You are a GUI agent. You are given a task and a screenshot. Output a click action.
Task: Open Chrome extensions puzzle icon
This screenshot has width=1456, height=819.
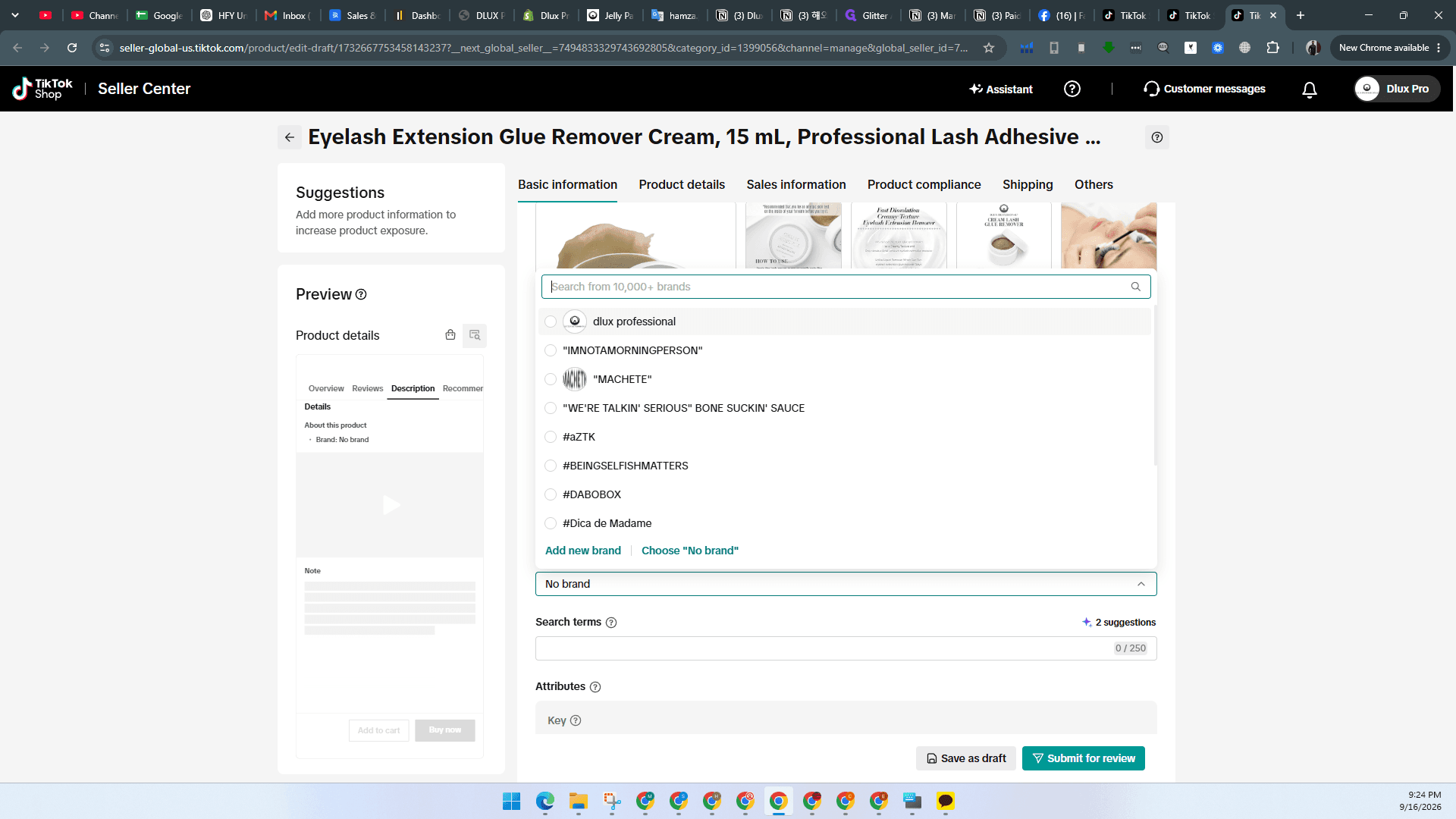(1272, 48)
